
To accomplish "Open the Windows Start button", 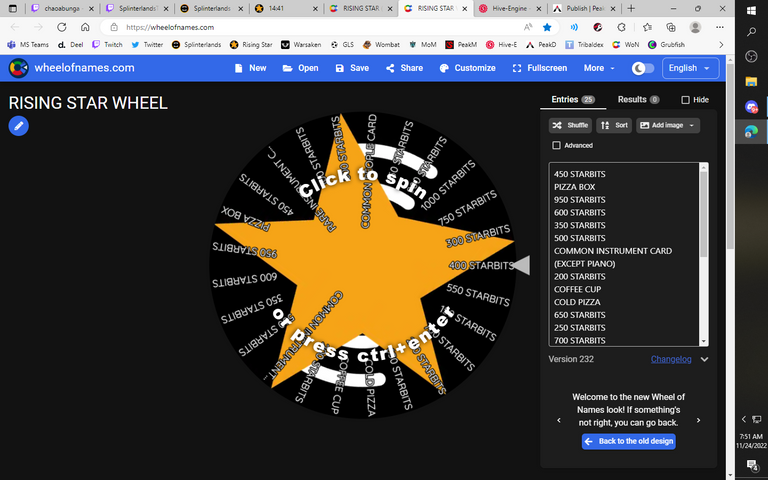I will (751, 11).
